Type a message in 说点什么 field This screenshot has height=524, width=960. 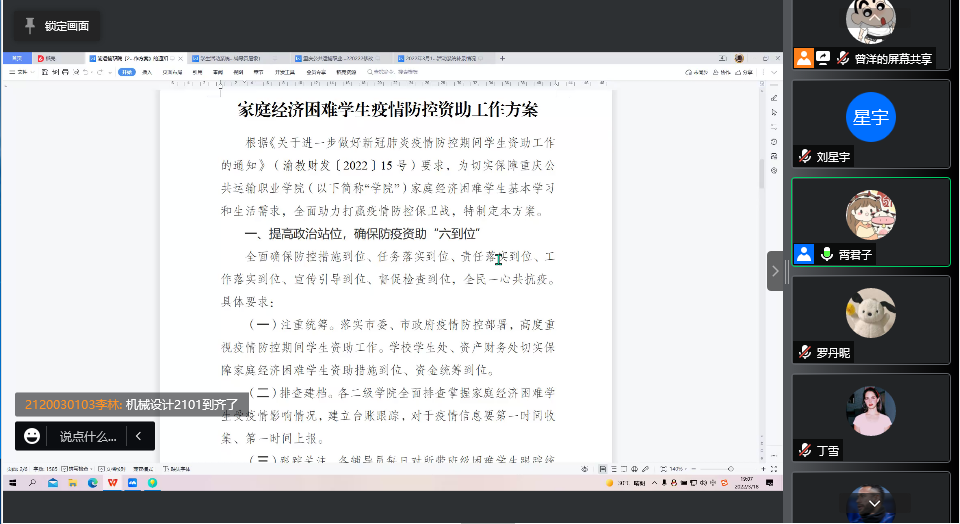tap(88, 436)
